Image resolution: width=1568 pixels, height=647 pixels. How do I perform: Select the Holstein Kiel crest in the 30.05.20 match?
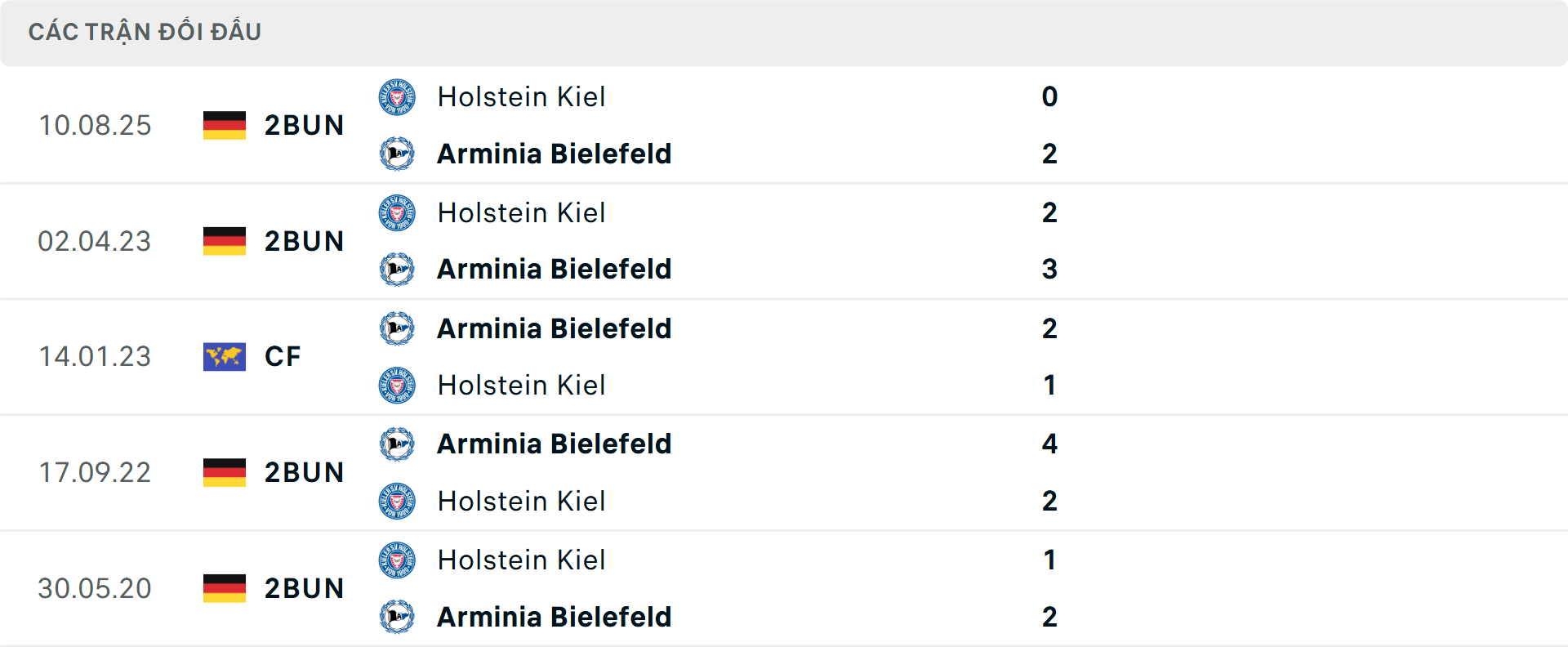point(397,560)
